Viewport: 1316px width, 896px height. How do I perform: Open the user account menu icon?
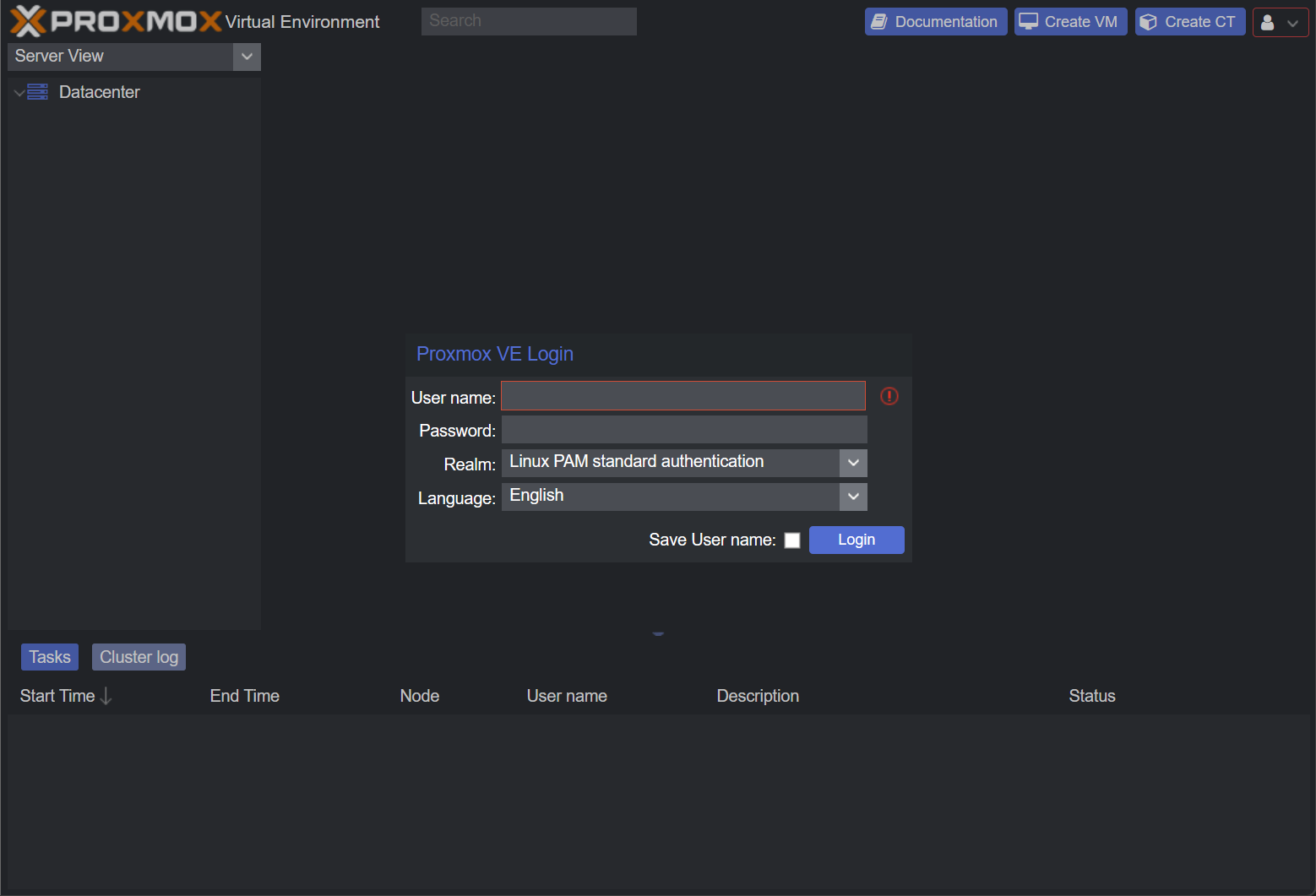1267,22
